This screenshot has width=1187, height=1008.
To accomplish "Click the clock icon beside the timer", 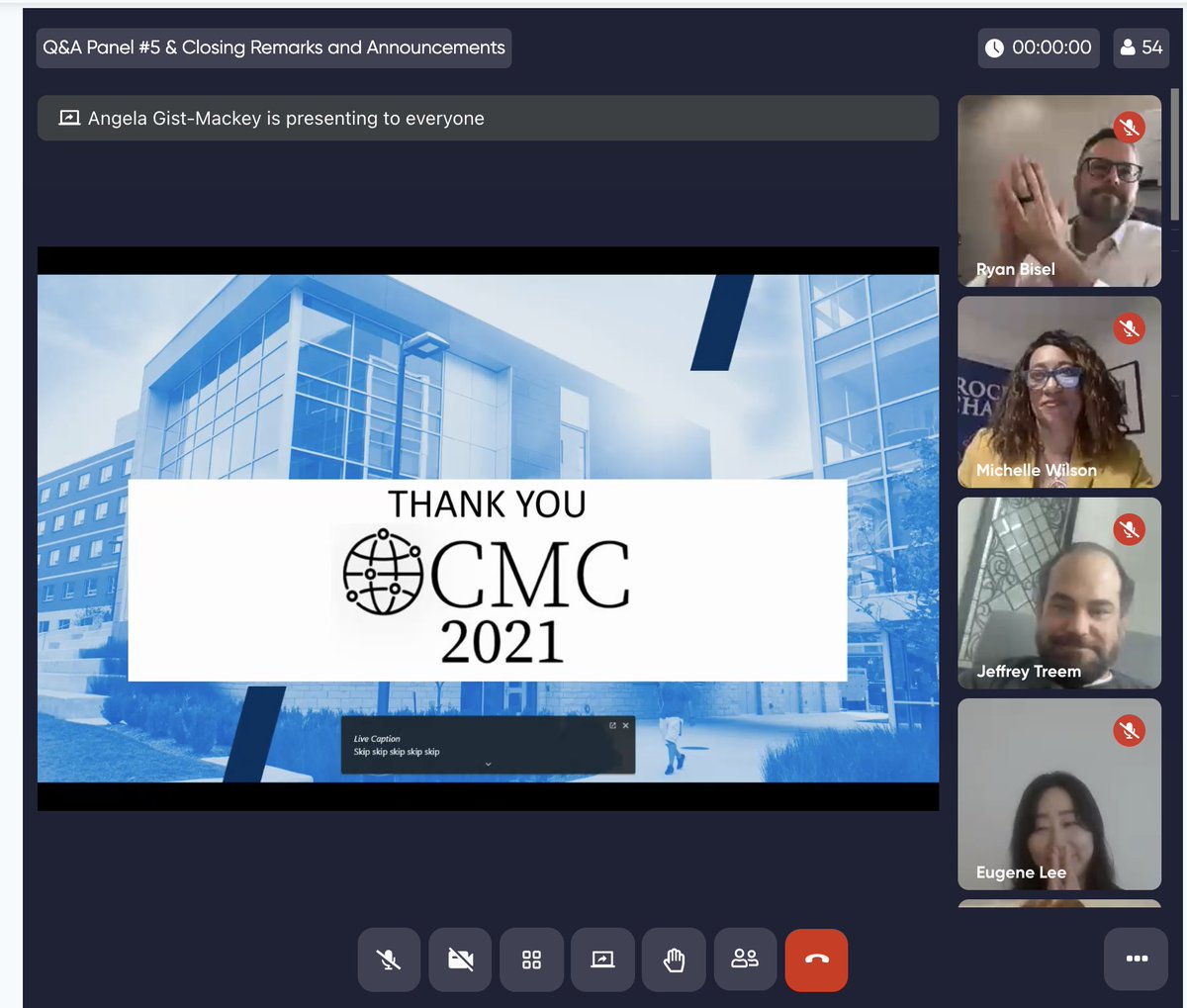I will tap(995, 47).
